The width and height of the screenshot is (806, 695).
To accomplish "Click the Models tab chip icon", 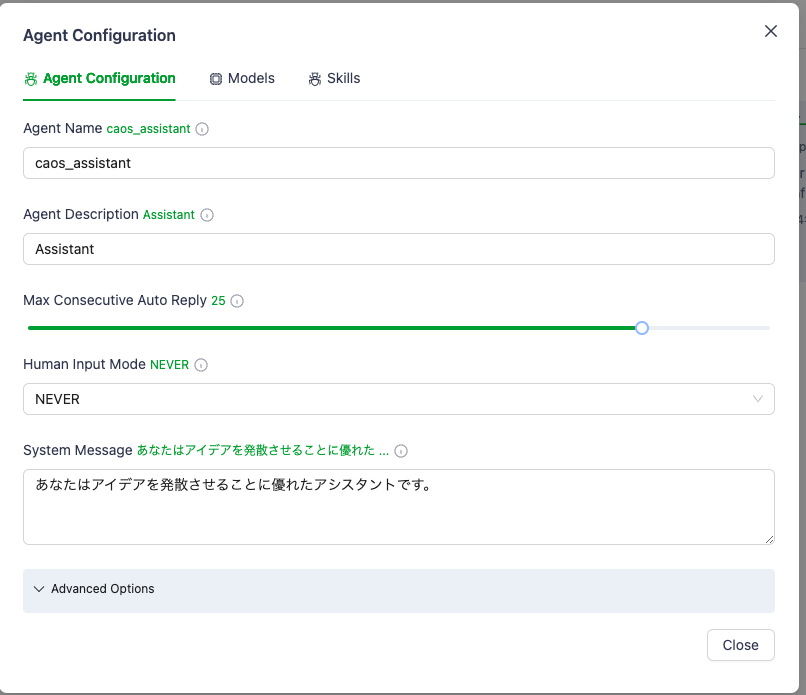I will click(x=216, y=79).
